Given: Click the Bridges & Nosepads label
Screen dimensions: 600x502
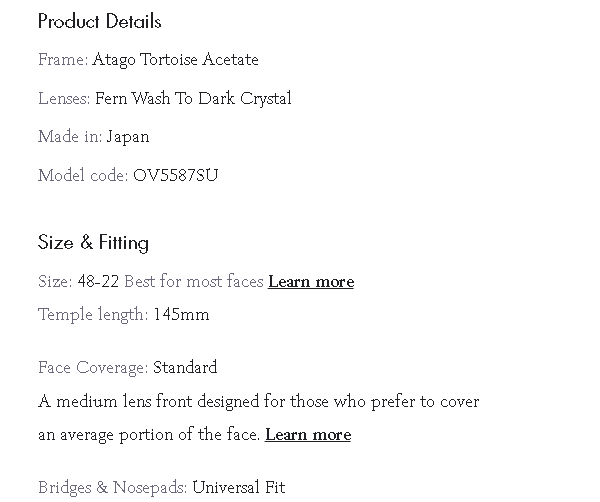Looking at the screenshot, I should 112,488.
